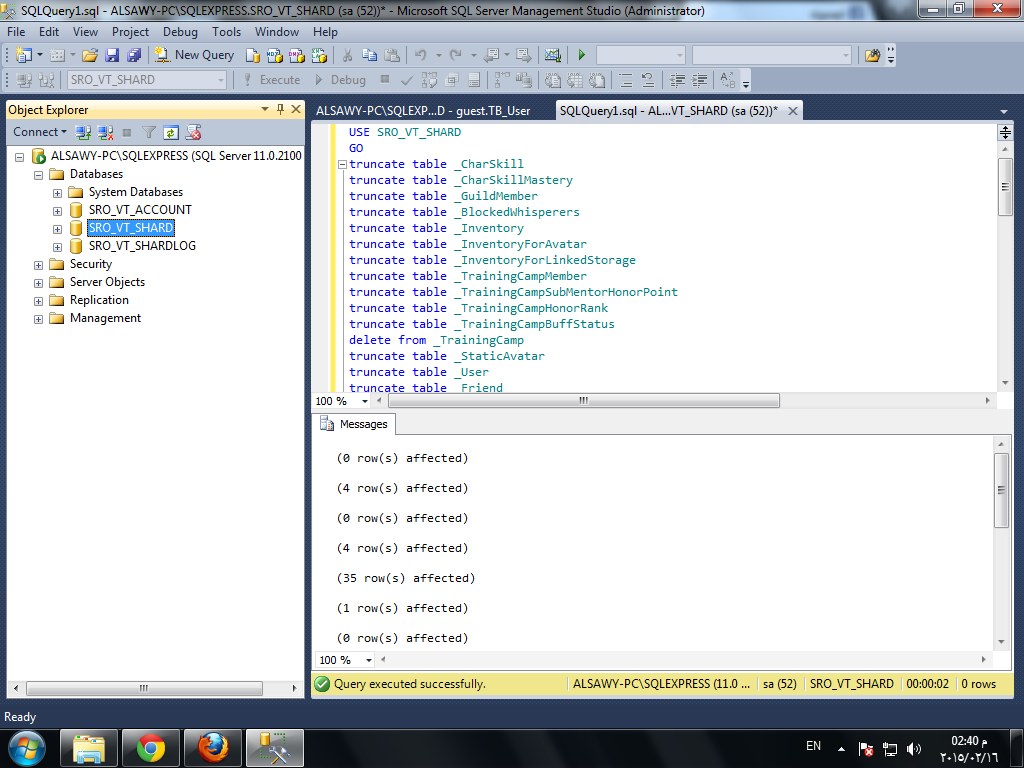
Task: Click the Save All icon
Action: 134,56
